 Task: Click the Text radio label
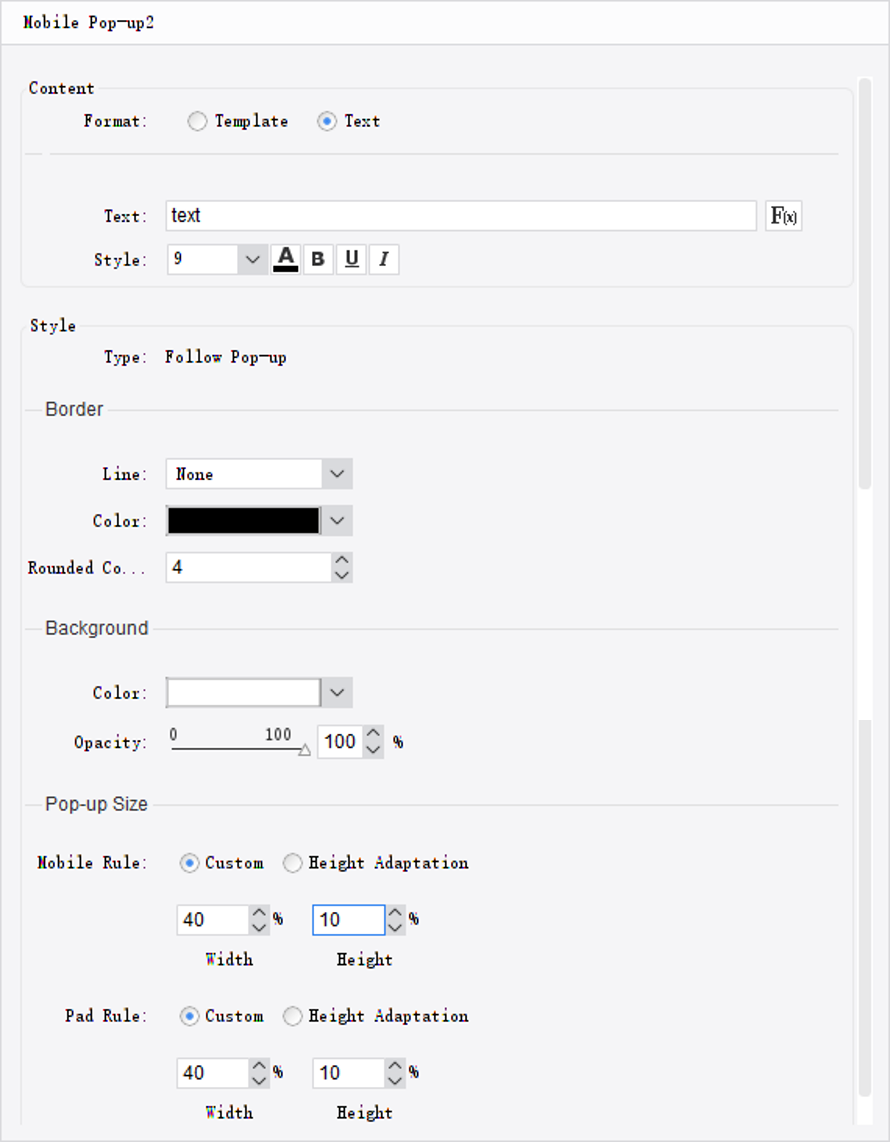[362, 121]
